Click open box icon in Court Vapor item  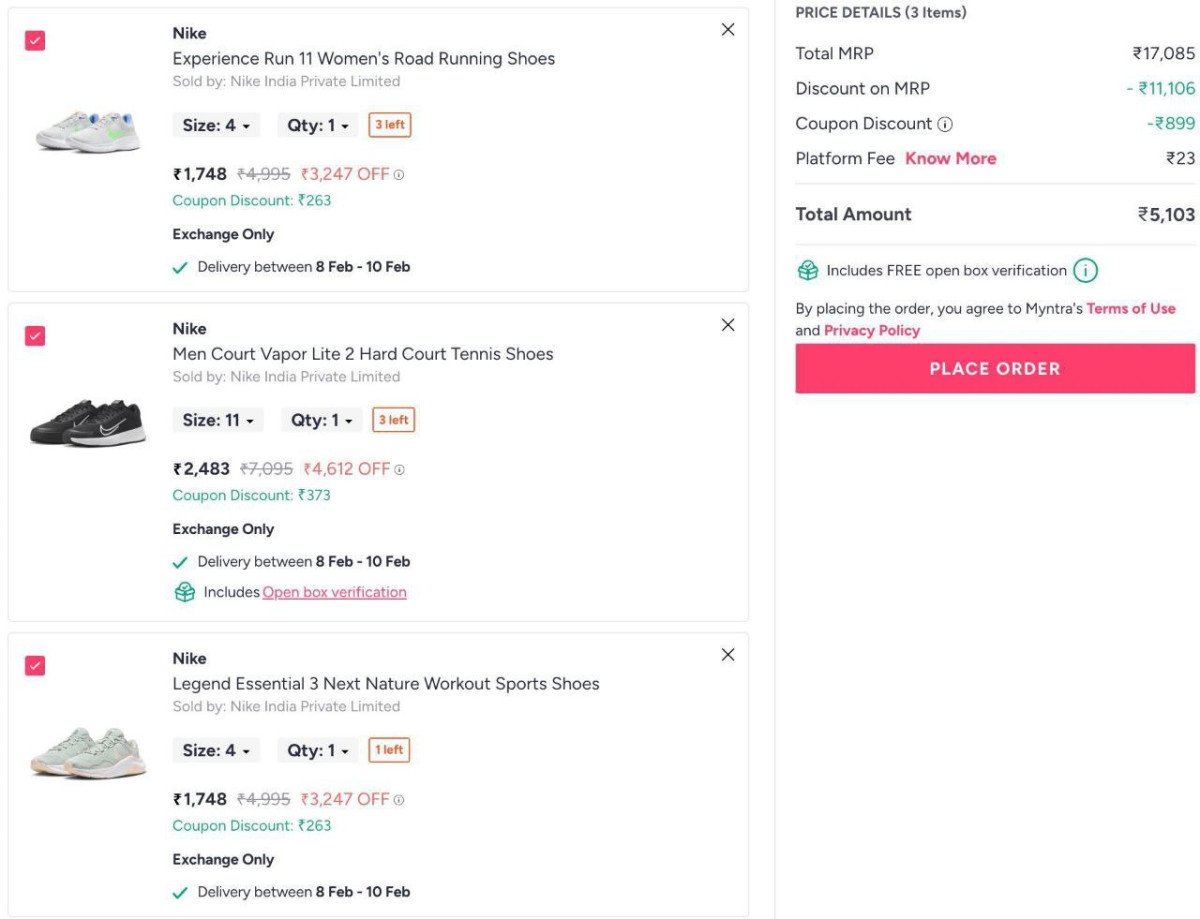(x=184, y=592)
